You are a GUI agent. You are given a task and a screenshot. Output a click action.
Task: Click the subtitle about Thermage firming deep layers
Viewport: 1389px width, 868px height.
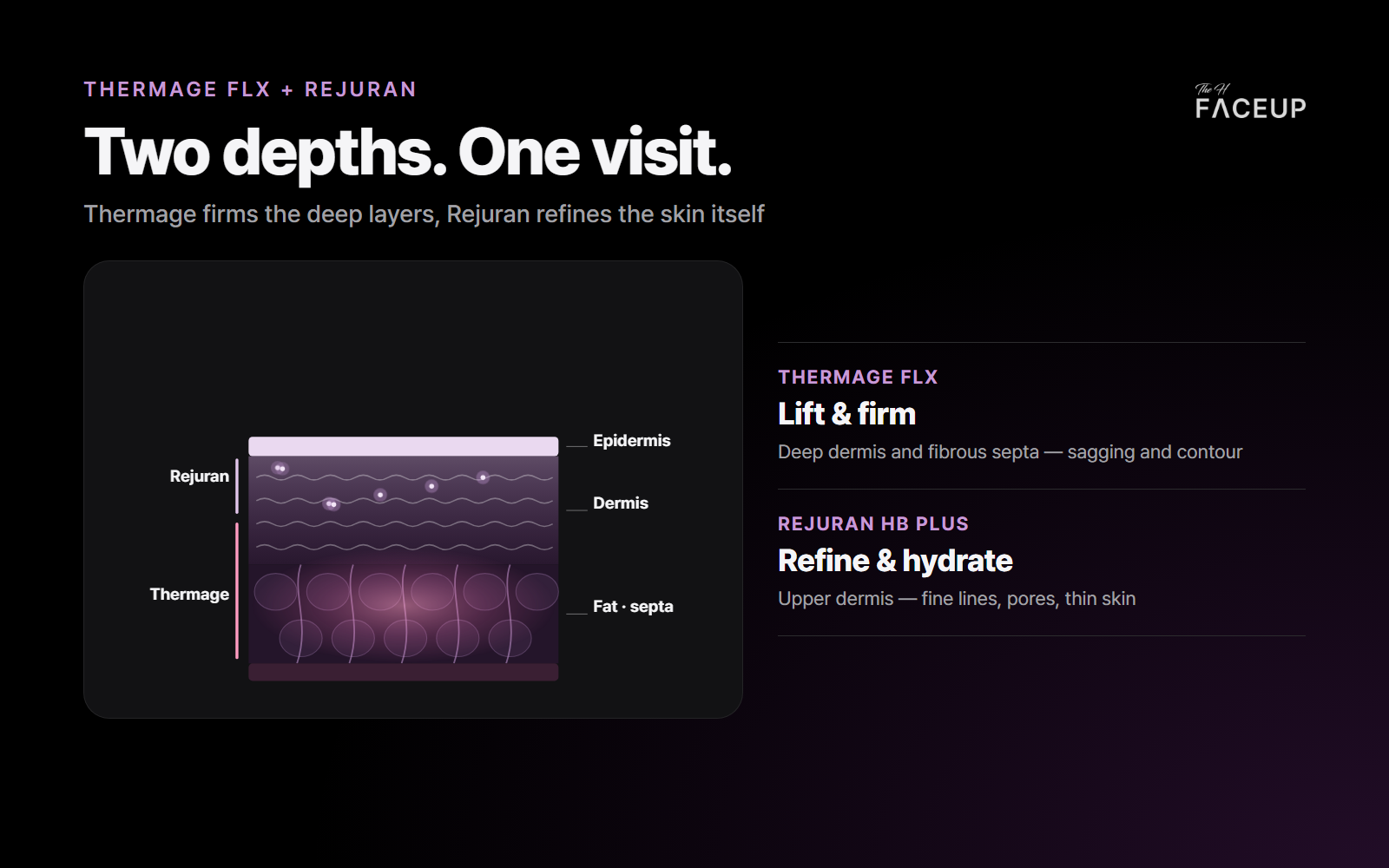(424, 214)
